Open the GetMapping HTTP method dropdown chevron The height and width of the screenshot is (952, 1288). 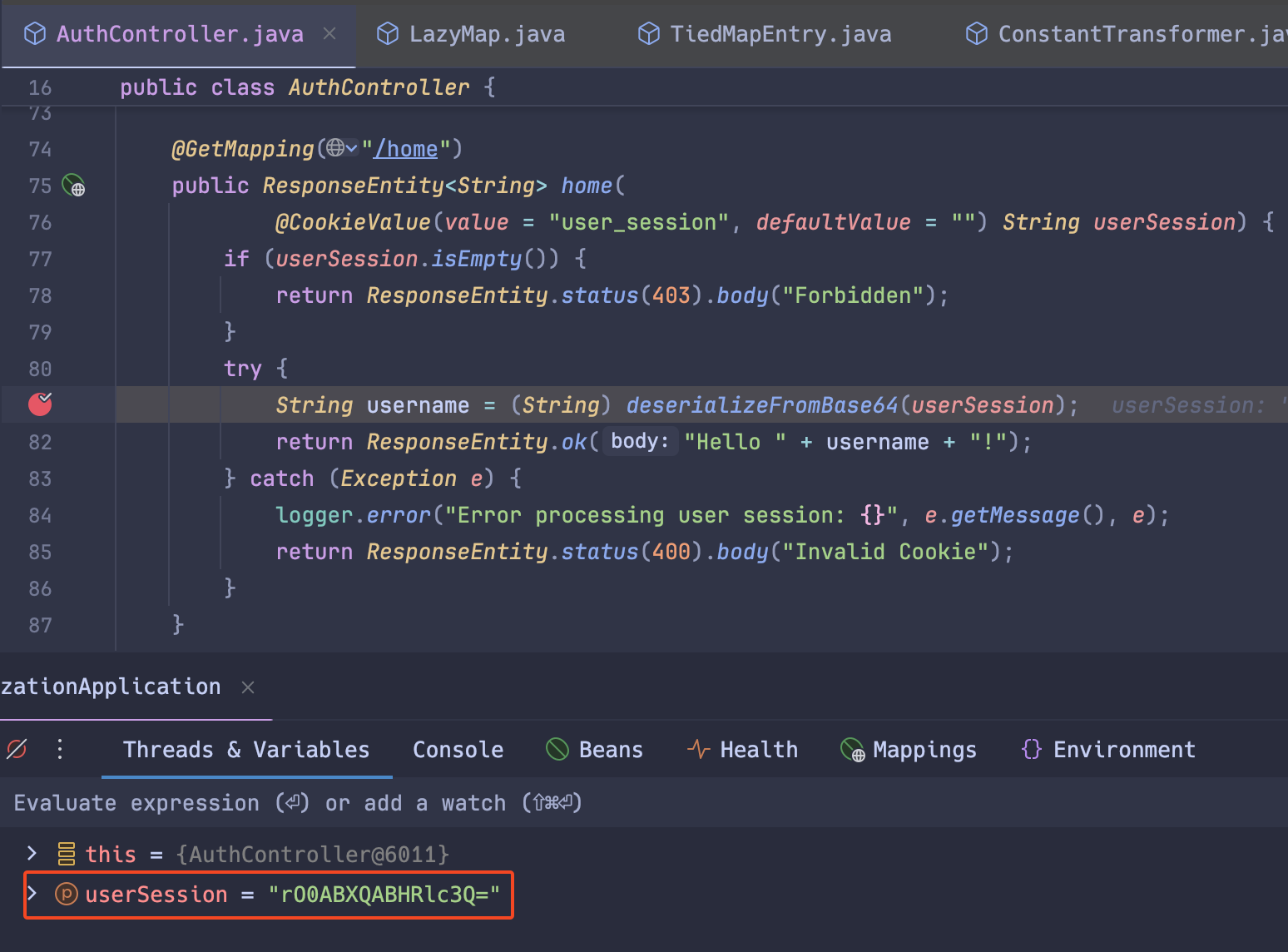click(353, 147)
